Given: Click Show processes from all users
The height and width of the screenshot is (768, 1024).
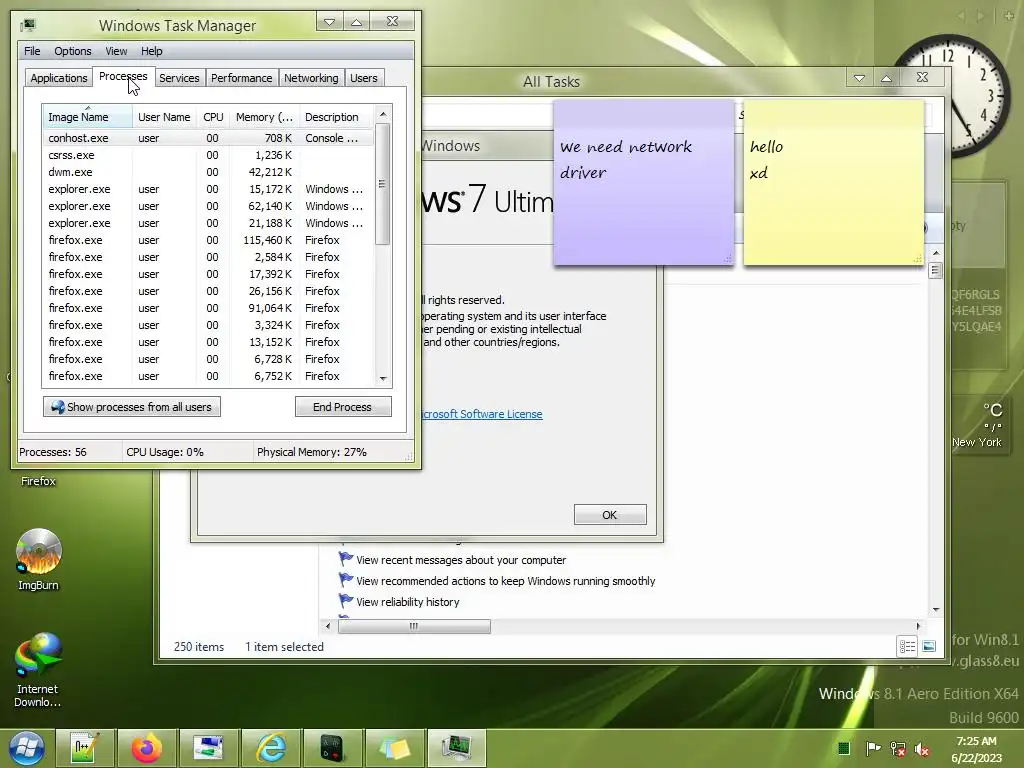Looking at the screenshot, I should (x=132, y=407).
